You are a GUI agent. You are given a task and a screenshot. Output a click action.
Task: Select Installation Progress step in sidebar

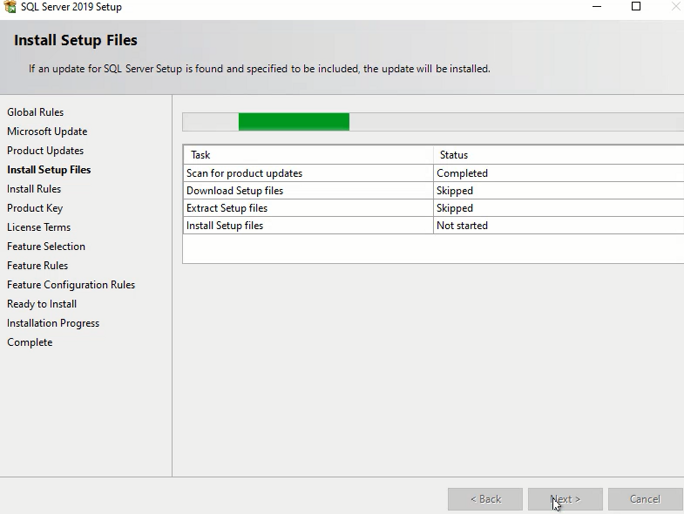coord(53,323)
